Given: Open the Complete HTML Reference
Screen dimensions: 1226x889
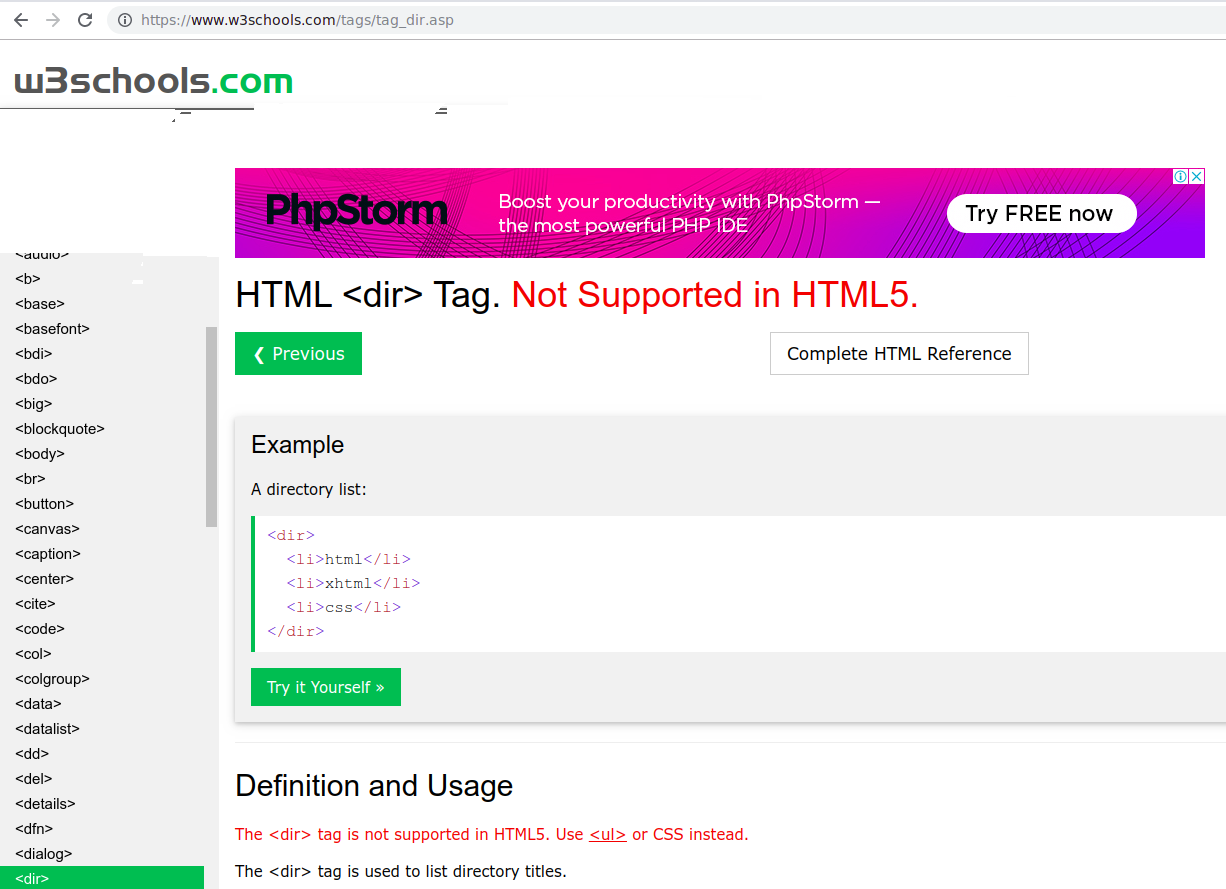Looking at the screenshot, I should 899,354.
